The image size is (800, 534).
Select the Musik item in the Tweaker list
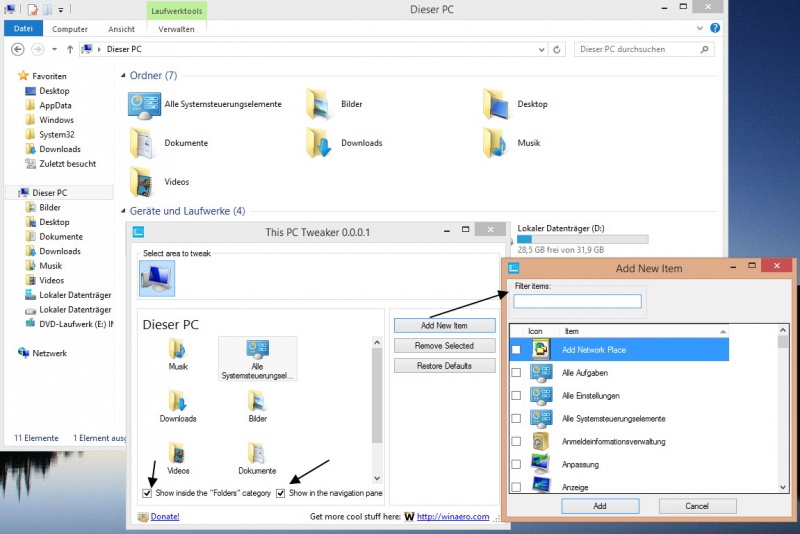(x=178, y=355)
